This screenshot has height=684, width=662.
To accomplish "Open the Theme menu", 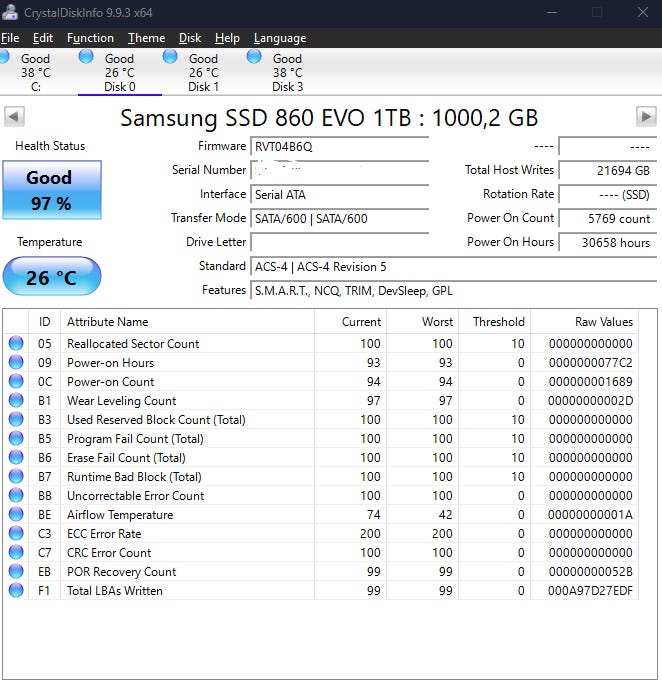I will (x=147, y=38).
